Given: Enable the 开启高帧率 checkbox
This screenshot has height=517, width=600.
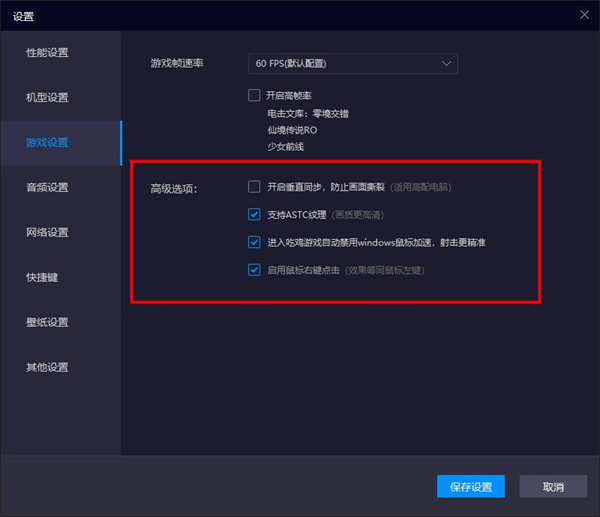Looking at the screenshot, I should [x=254, y=96].
